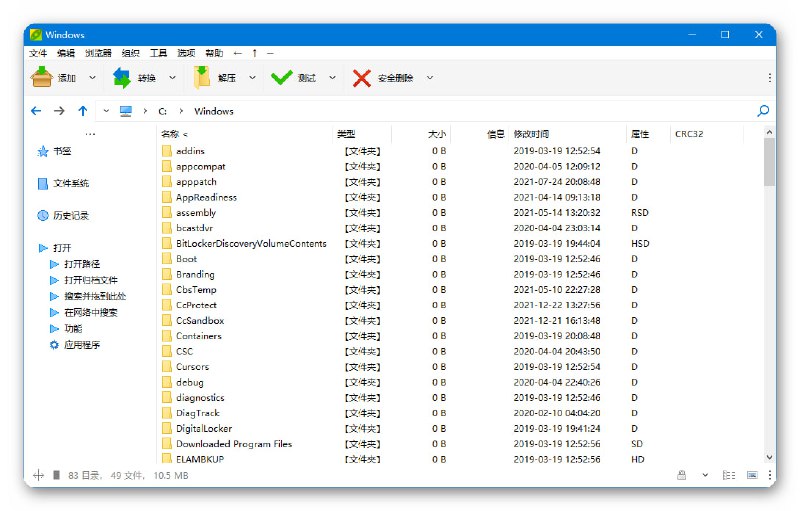Image resolution: width=800 pixels, height=511 pixels.
Task: Sort by Size (大小) column header
Action: coord(421,134)
